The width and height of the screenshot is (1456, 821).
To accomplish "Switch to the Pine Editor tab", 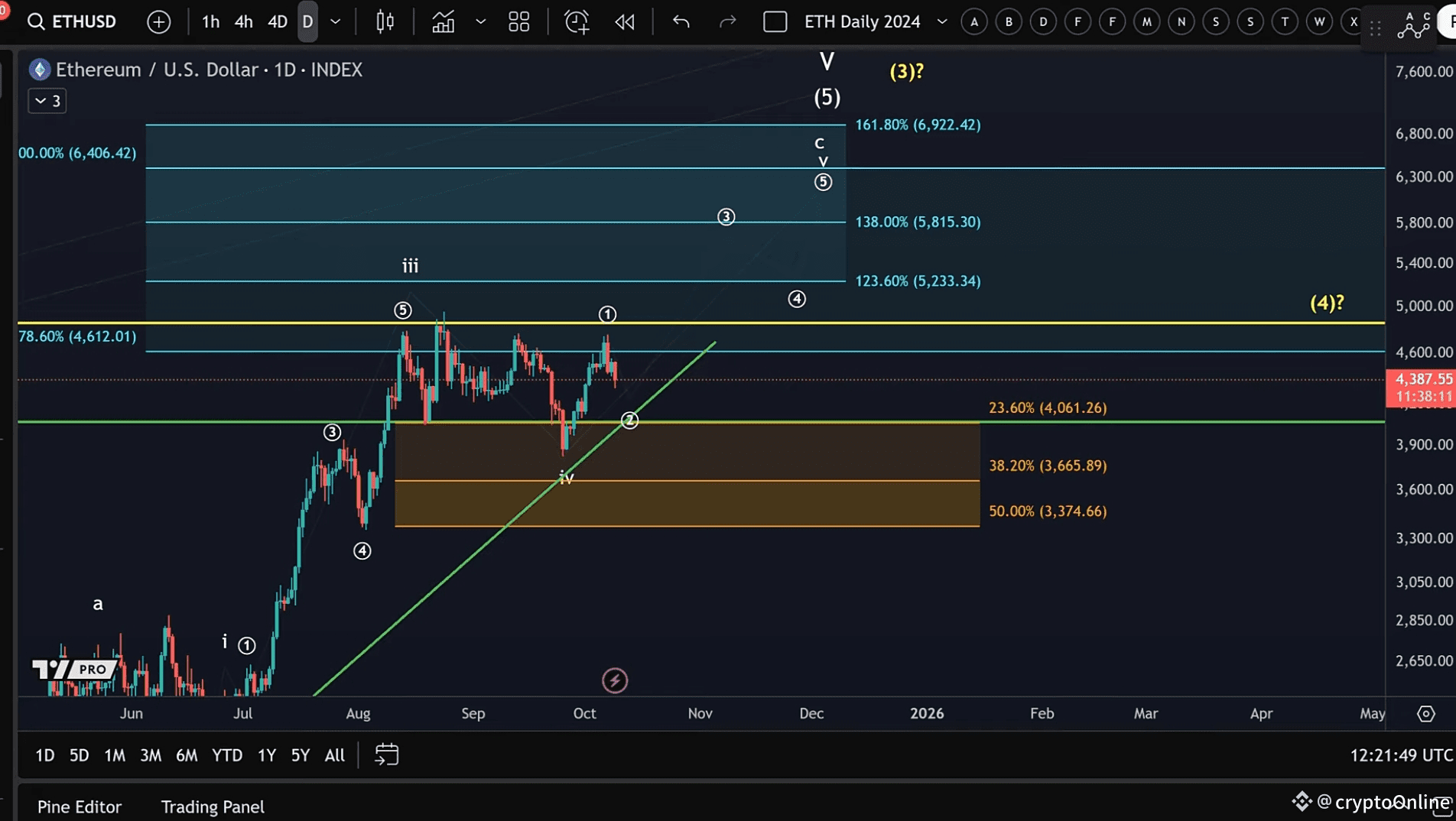I will point(80,806).
